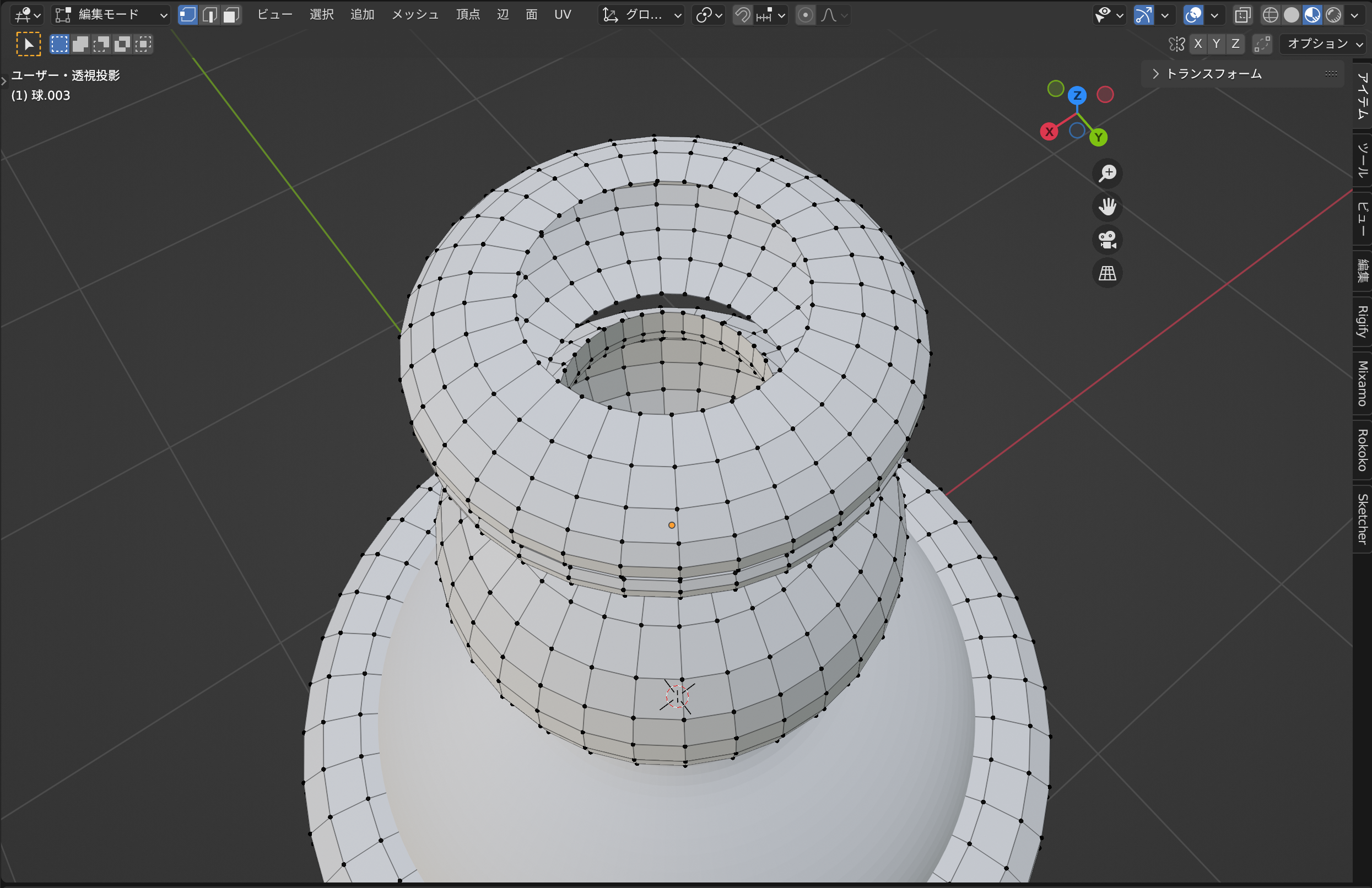
Task: Click the pan view hand icon
Action: 1108,206
